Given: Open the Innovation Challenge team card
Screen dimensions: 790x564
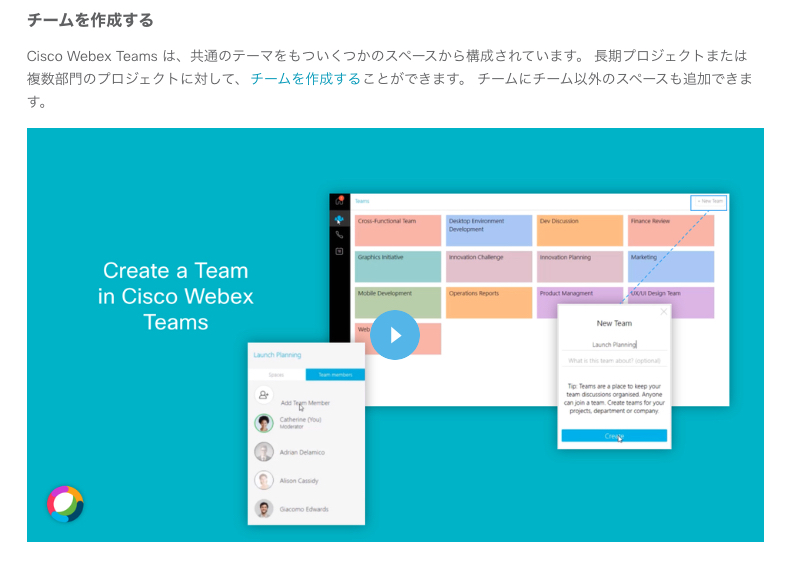Looking at the screenshot, I should [489, 267].
